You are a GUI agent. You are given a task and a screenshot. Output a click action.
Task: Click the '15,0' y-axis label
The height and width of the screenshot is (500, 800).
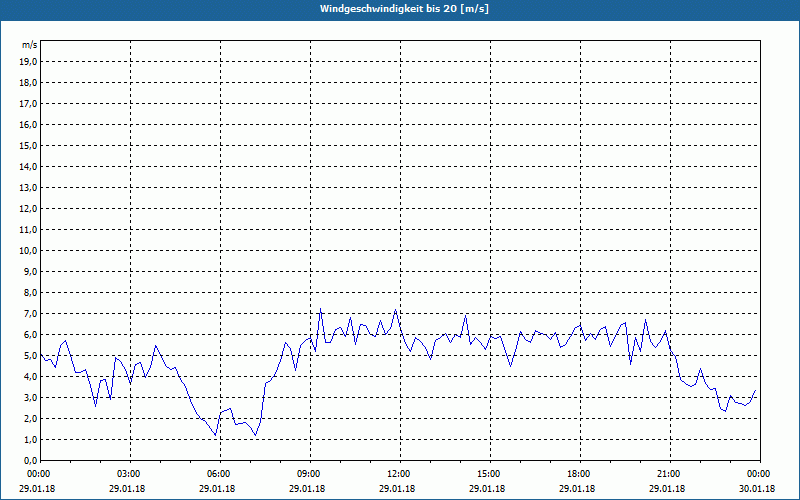[29, 145]
